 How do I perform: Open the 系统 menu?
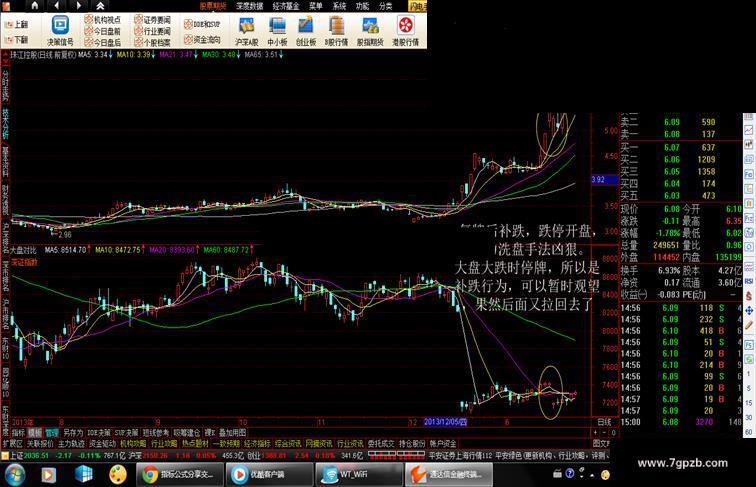coord(339,6)
